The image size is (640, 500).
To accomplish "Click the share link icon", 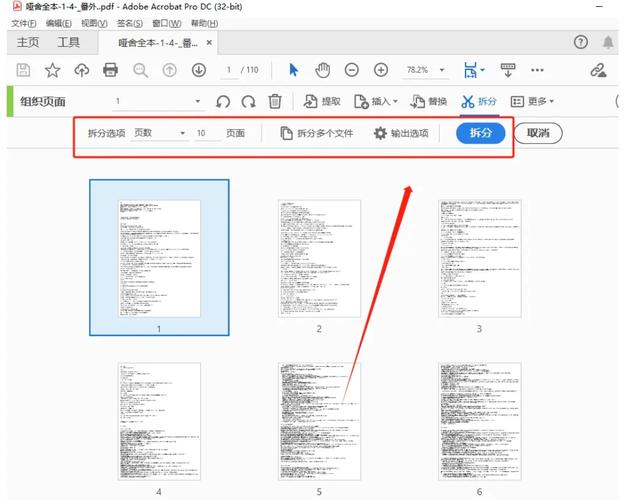I will (598, 70).
